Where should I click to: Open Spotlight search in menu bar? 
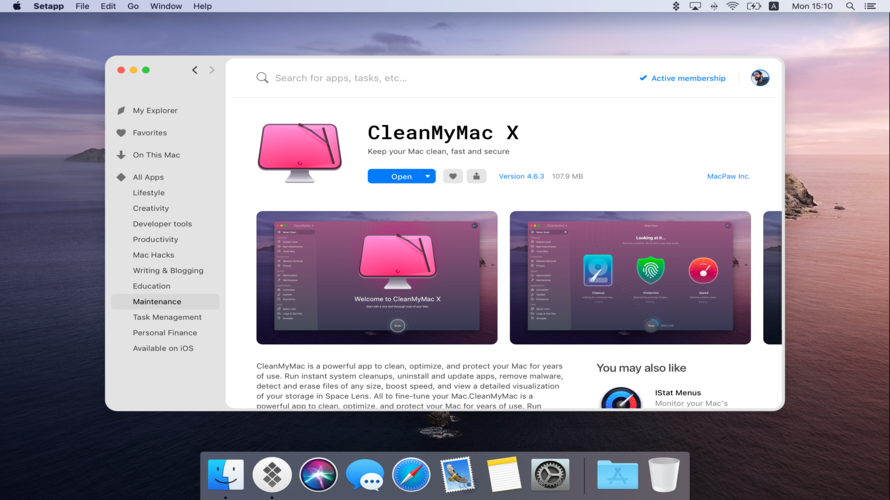[x=850, y=6]
